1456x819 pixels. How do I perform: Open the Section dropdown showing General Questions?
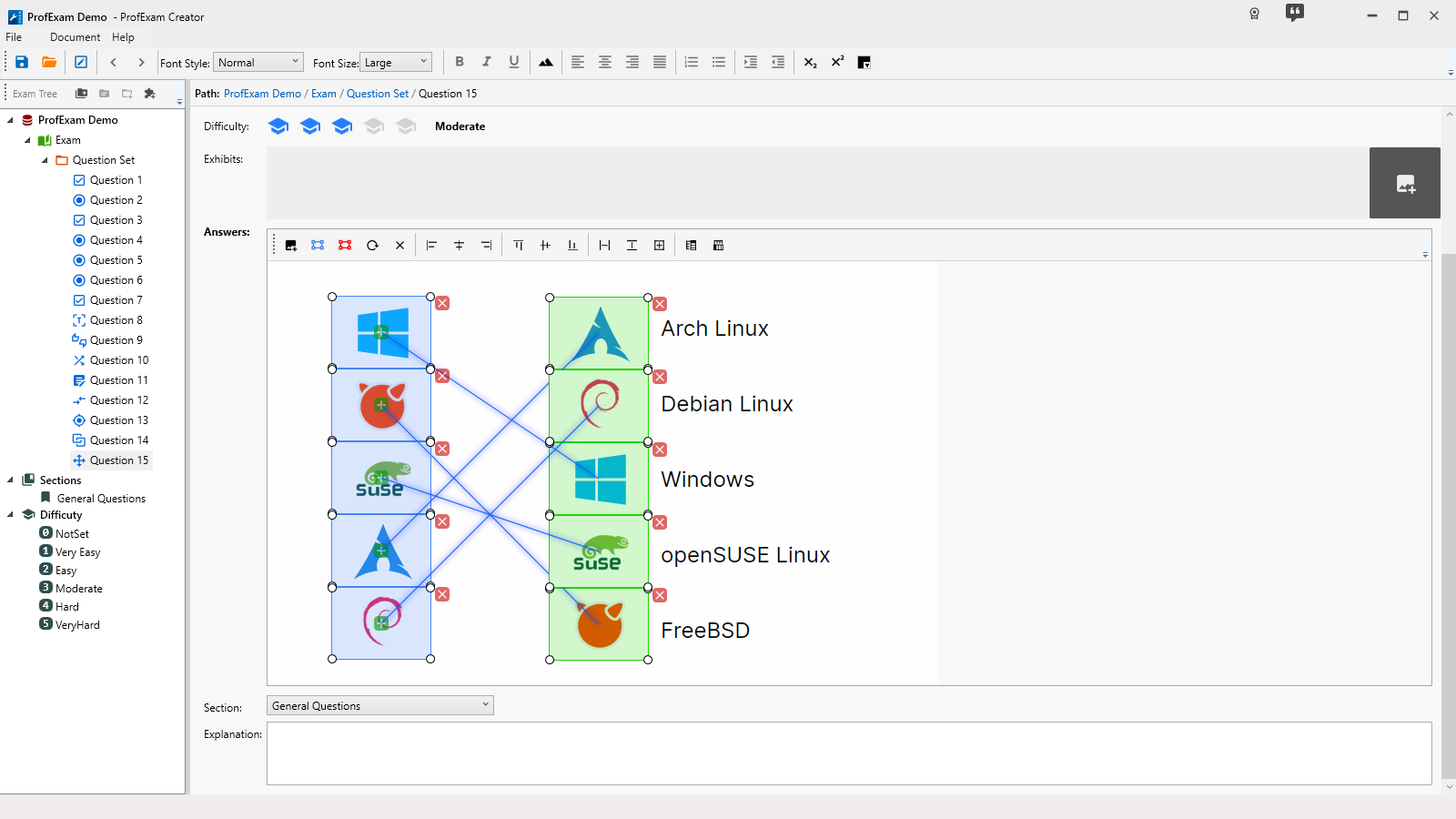click(379, 705)
